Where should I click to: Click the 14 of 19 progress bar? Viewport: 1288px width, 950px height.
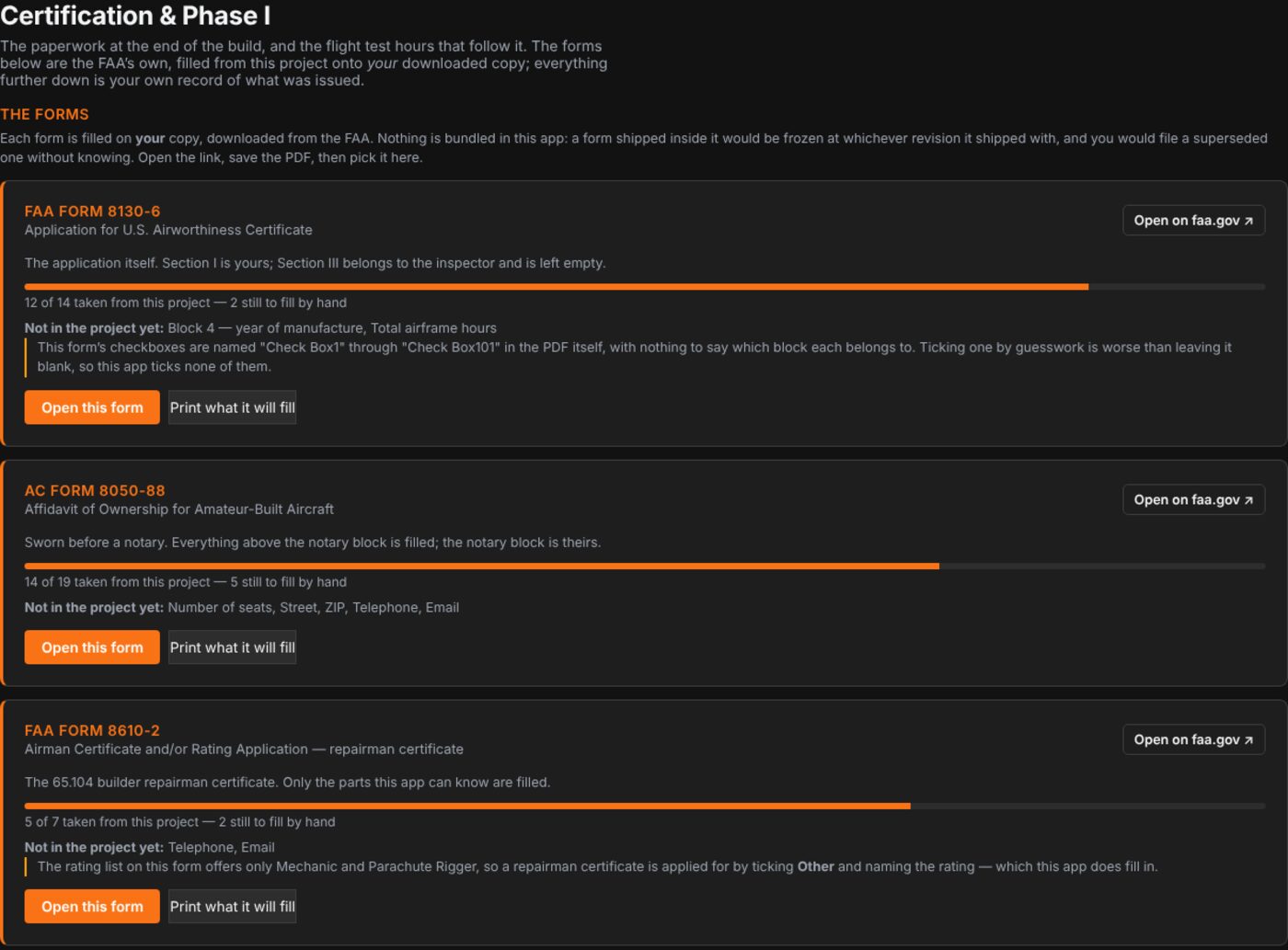645,567
